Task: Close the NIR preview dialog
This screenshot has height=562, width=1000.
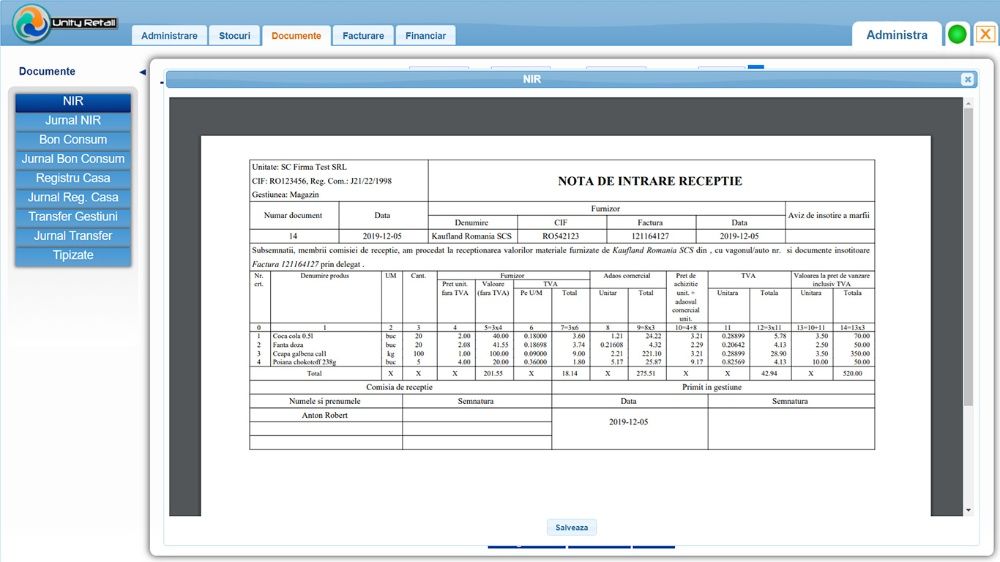Action: pyautogui.click(x=967, y=79)
